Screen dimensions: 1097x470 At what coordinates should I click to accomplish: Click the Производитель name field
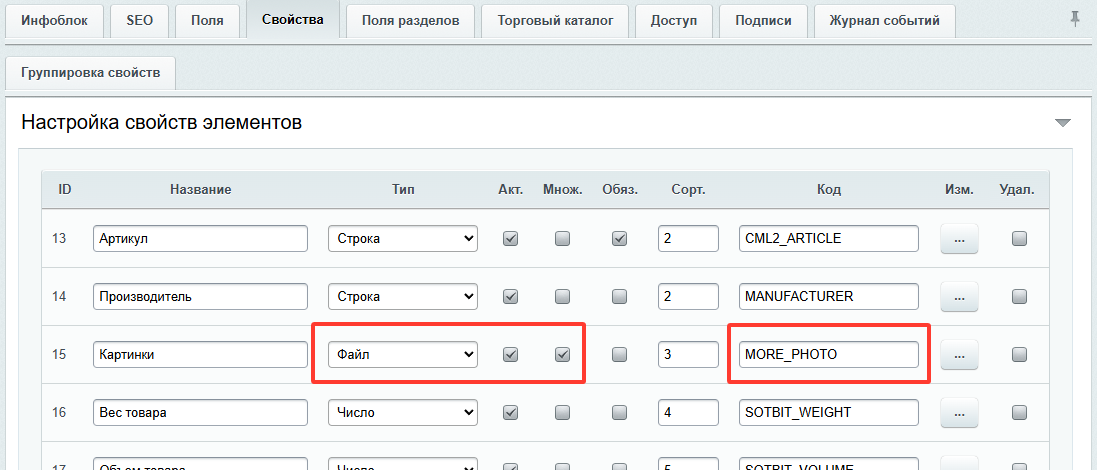(x=200, y=297)
